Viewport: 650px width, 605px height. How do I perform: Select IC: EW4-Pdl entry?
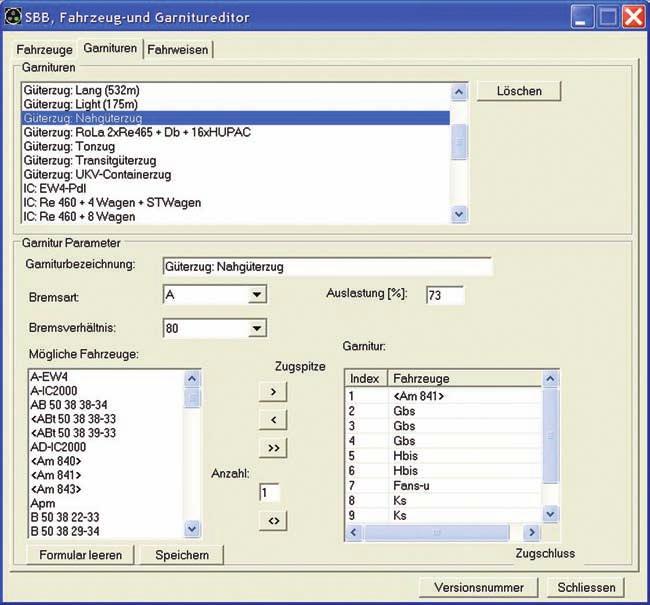click(235, 189)
